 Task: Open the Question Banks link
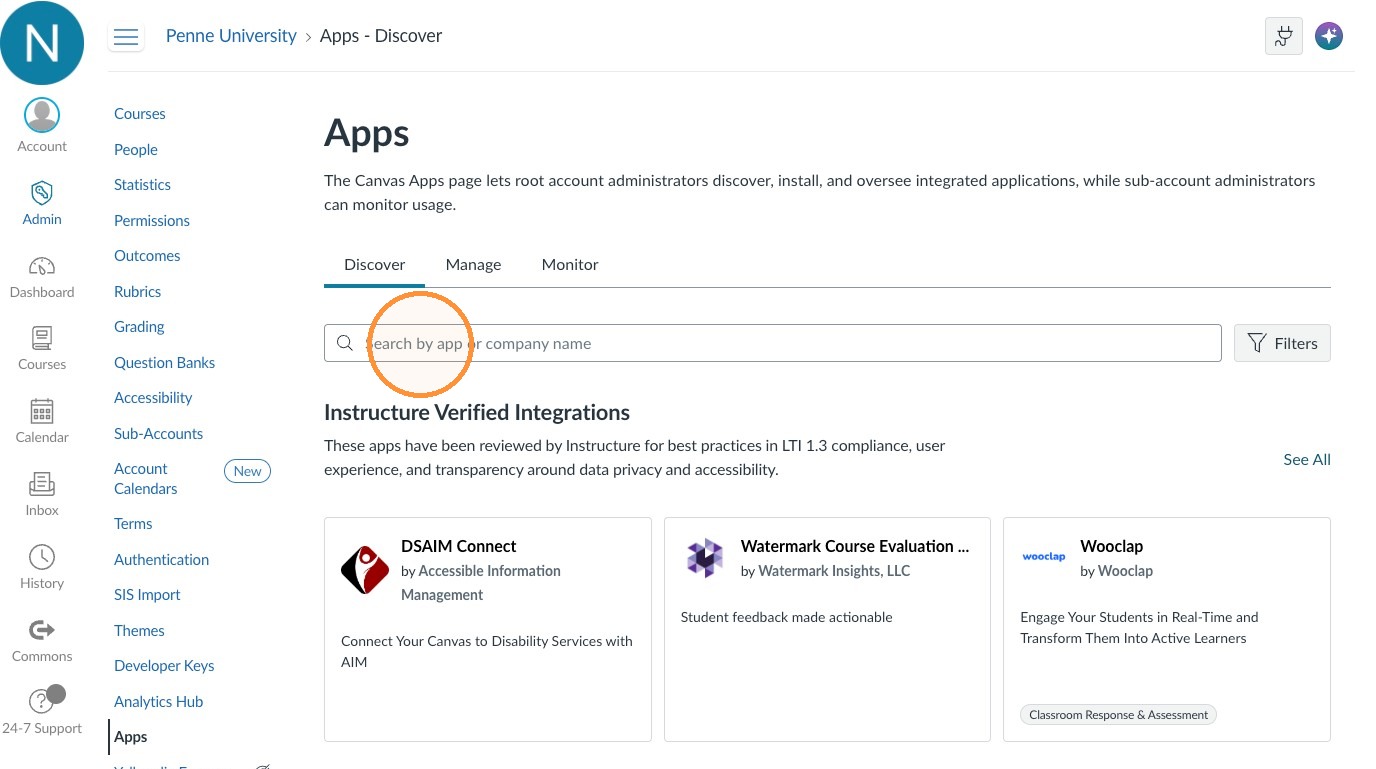pos(165,363)
